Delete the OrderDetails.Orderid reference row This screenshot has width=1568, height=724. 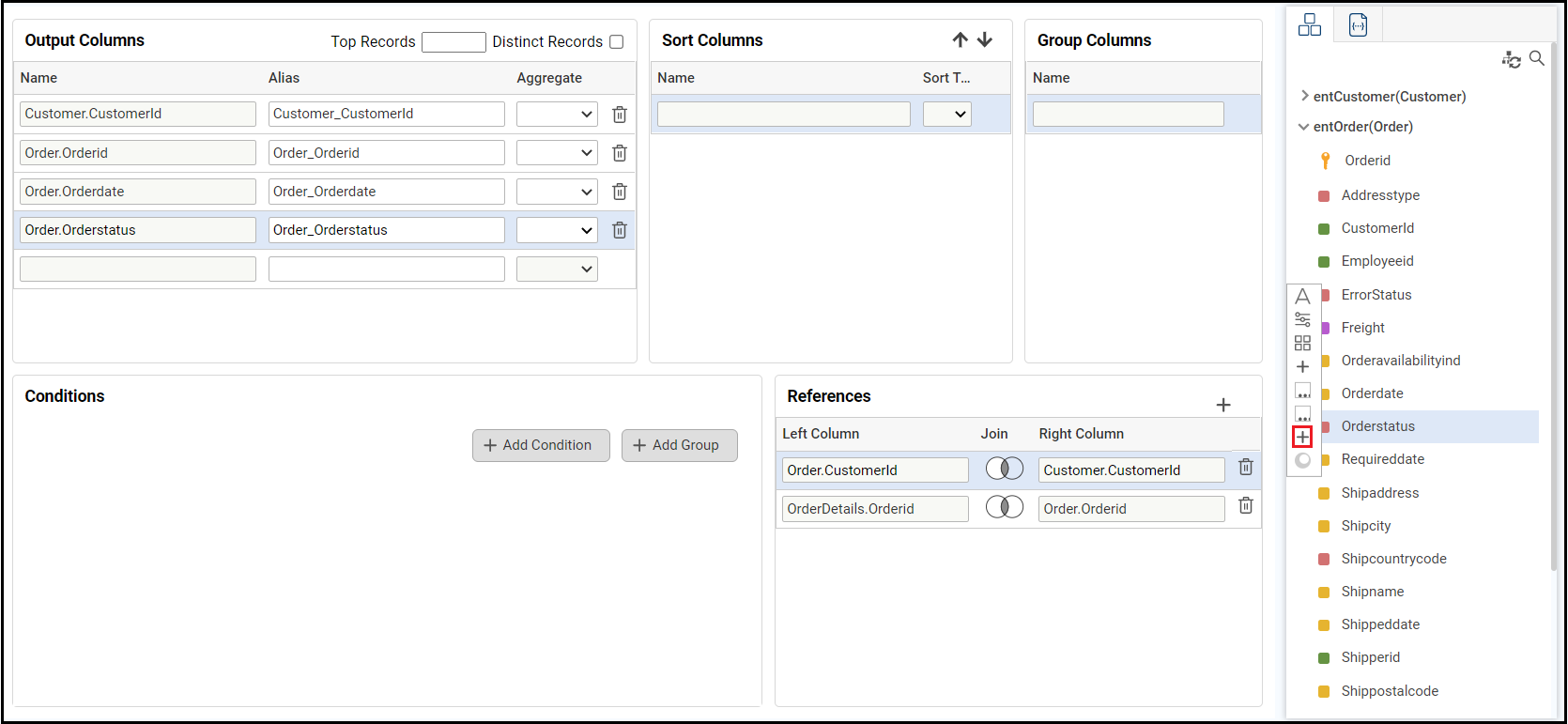click(1245, 506)
